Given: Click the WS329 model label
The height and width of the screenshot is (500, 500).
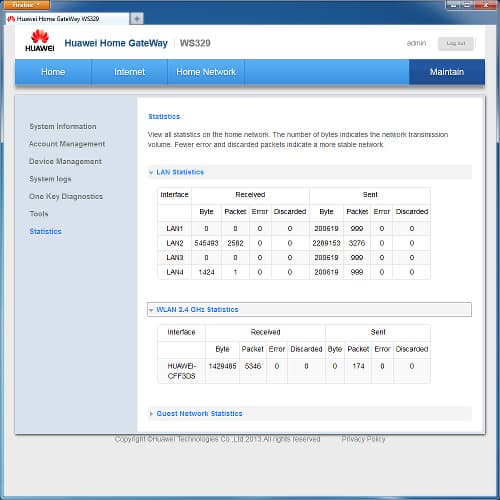Looking at the screenshot, I should 195,43.
